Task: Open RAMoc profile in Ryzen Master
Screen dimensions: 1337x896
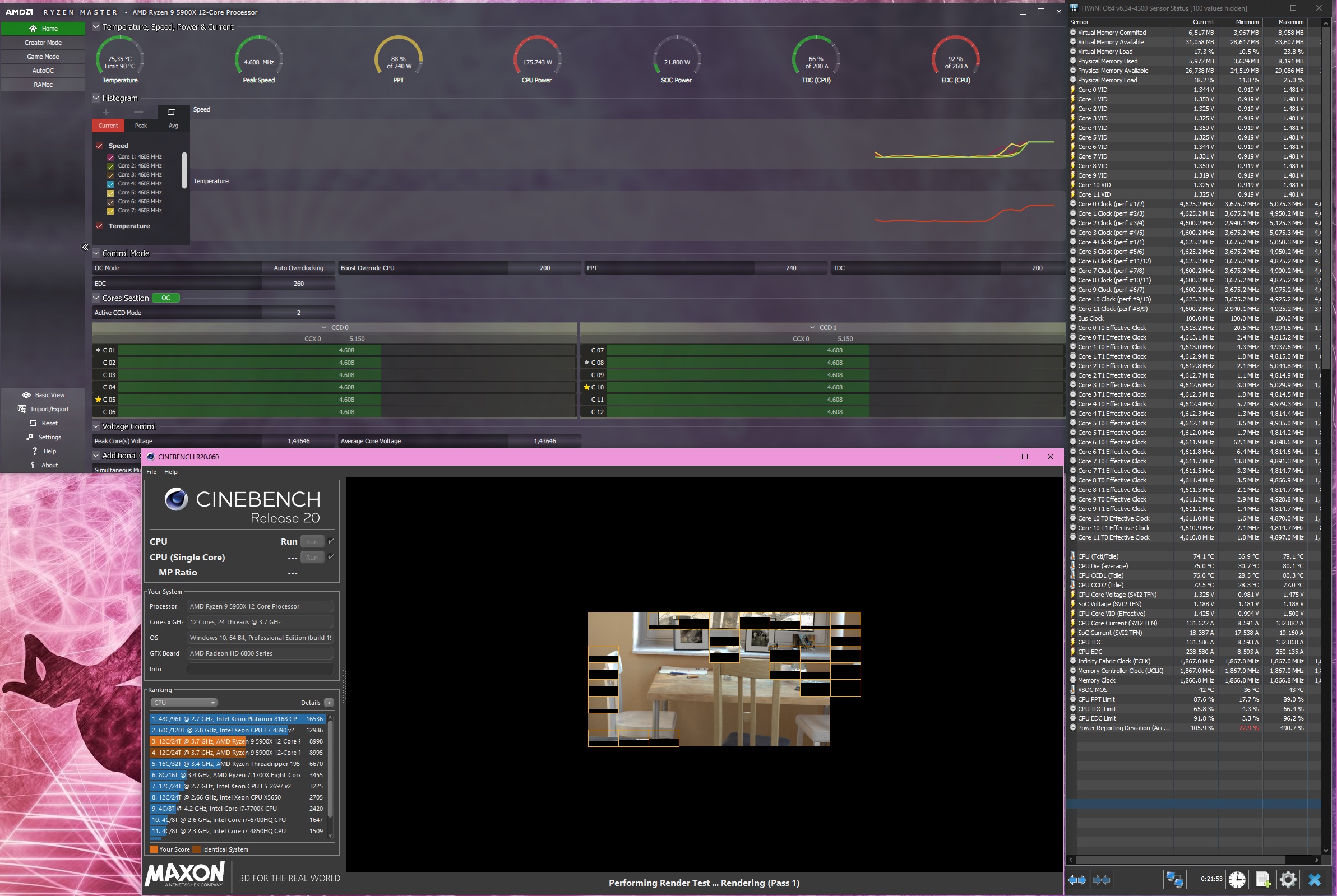Action: click(43, 85)
